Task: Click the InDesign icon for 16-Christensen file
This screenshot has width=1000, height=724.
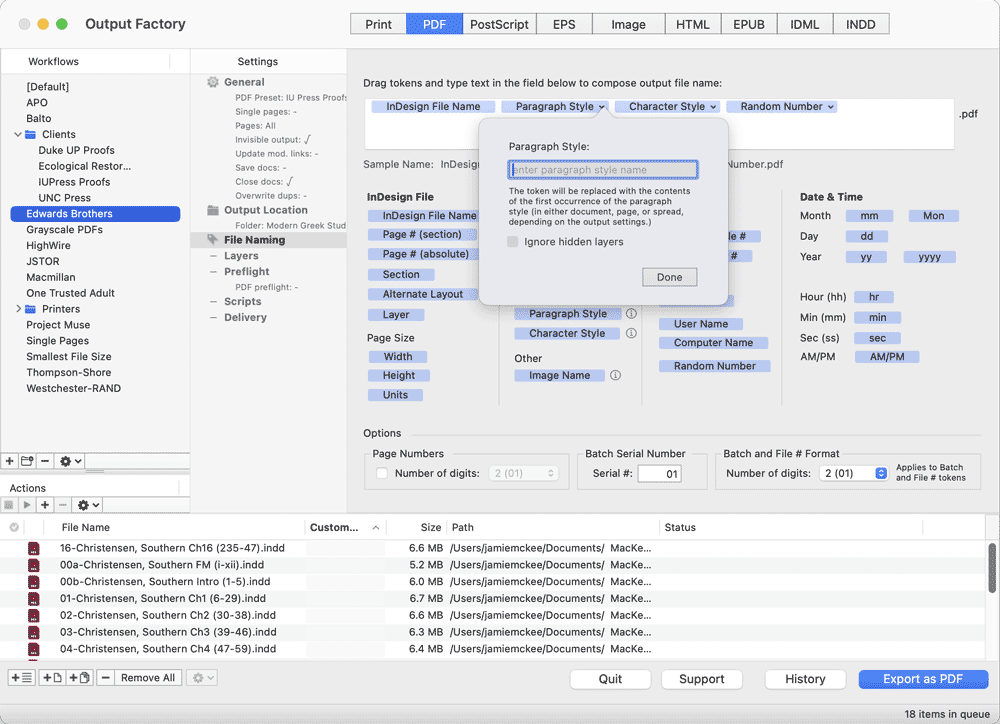Action: tap(33, 548)
